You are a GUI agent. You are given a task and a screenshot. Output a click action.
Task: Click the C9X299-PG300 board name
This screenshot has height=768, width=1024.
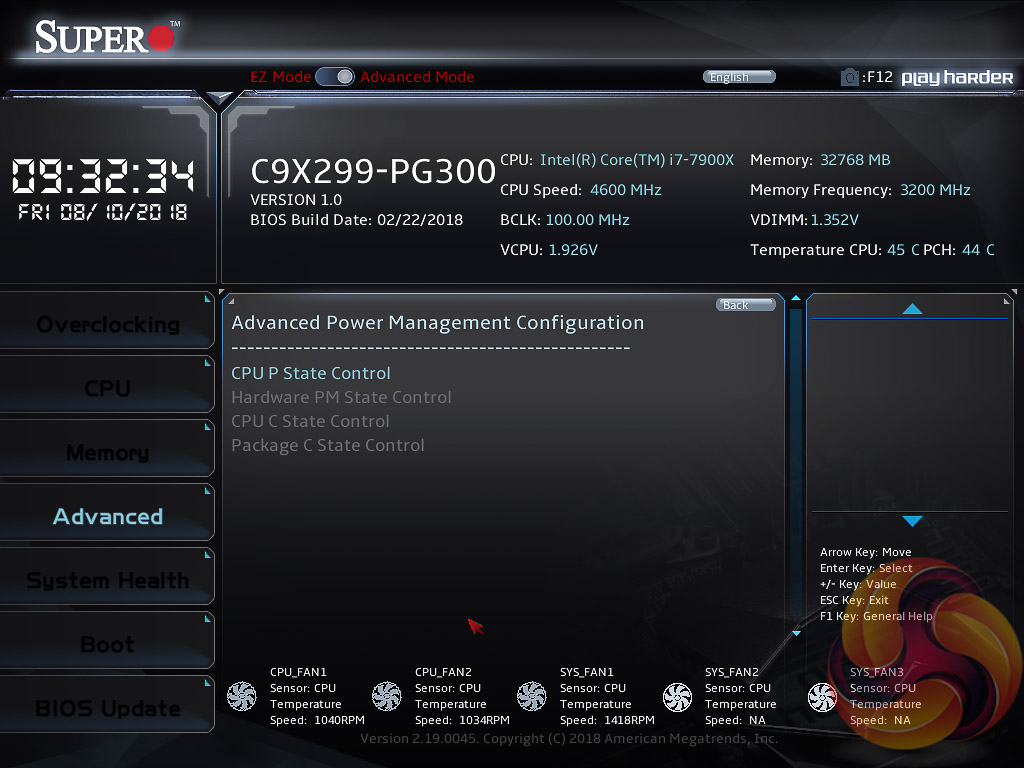(373, 171)
